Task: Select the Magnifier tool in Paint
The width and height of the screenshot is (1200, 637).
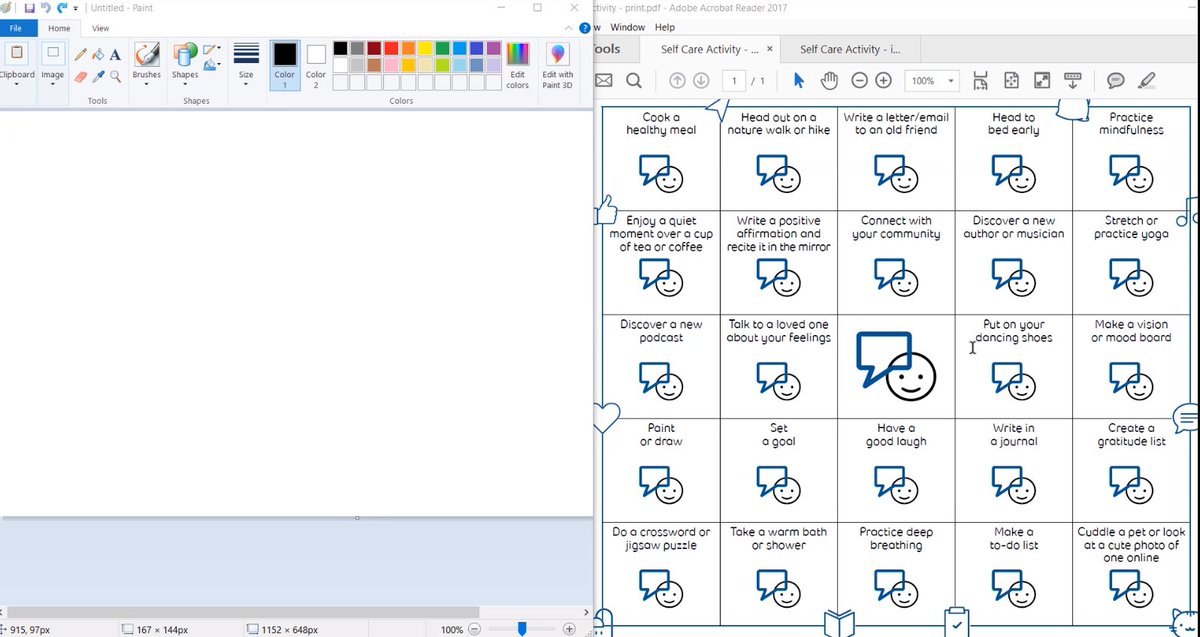Action: [x=115, y=75]
